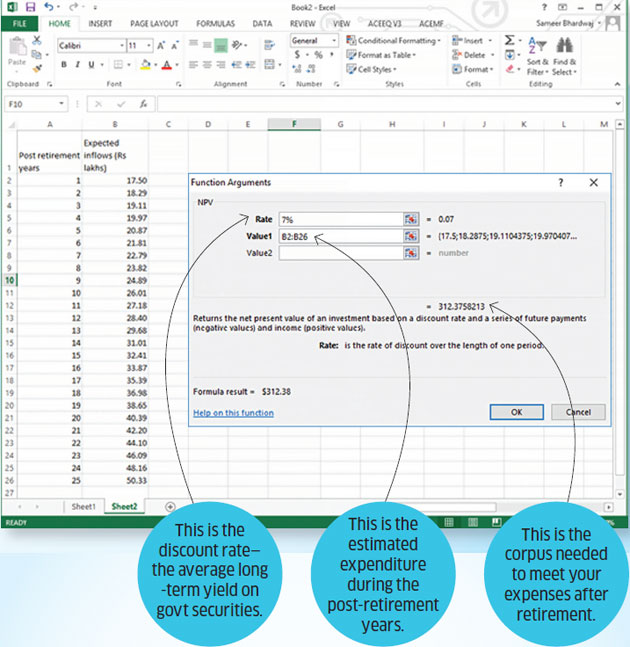Click range selector icon beside Value1 field
This screenshot has height=647, width=630.
(410, 236)
